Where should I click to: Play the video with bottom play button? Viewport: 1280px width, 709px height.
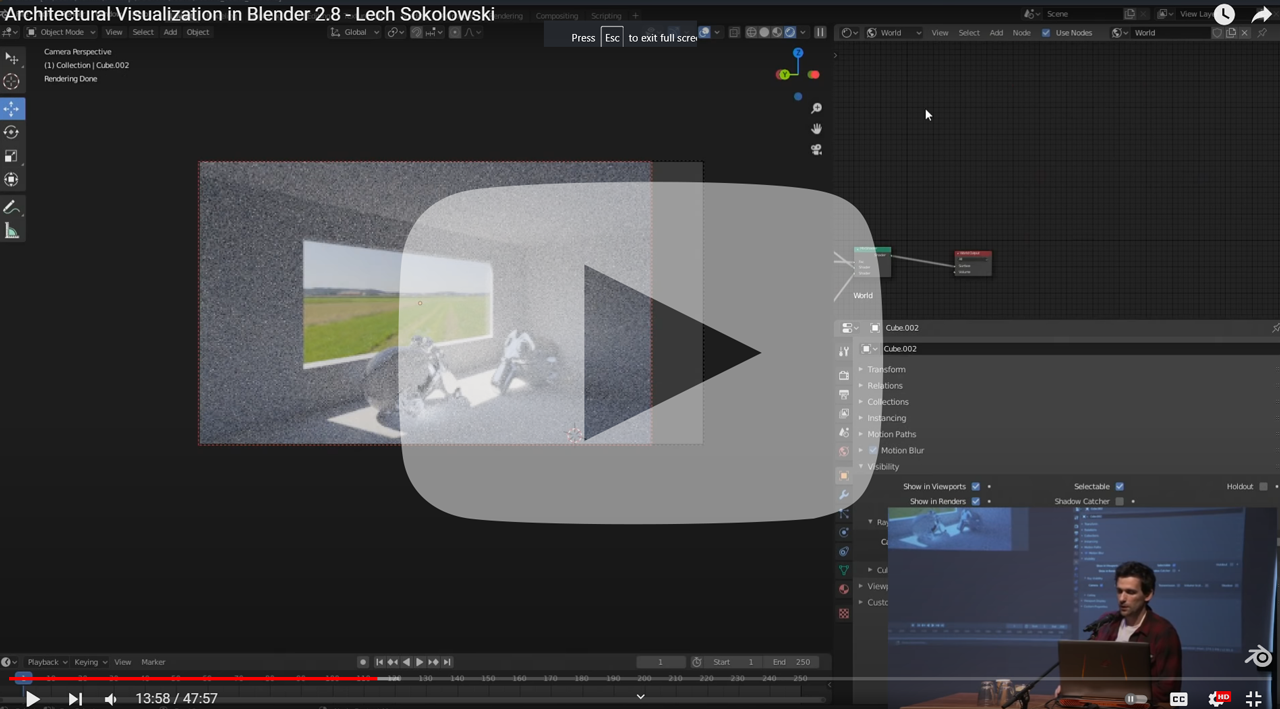click(x=32, y=699)
